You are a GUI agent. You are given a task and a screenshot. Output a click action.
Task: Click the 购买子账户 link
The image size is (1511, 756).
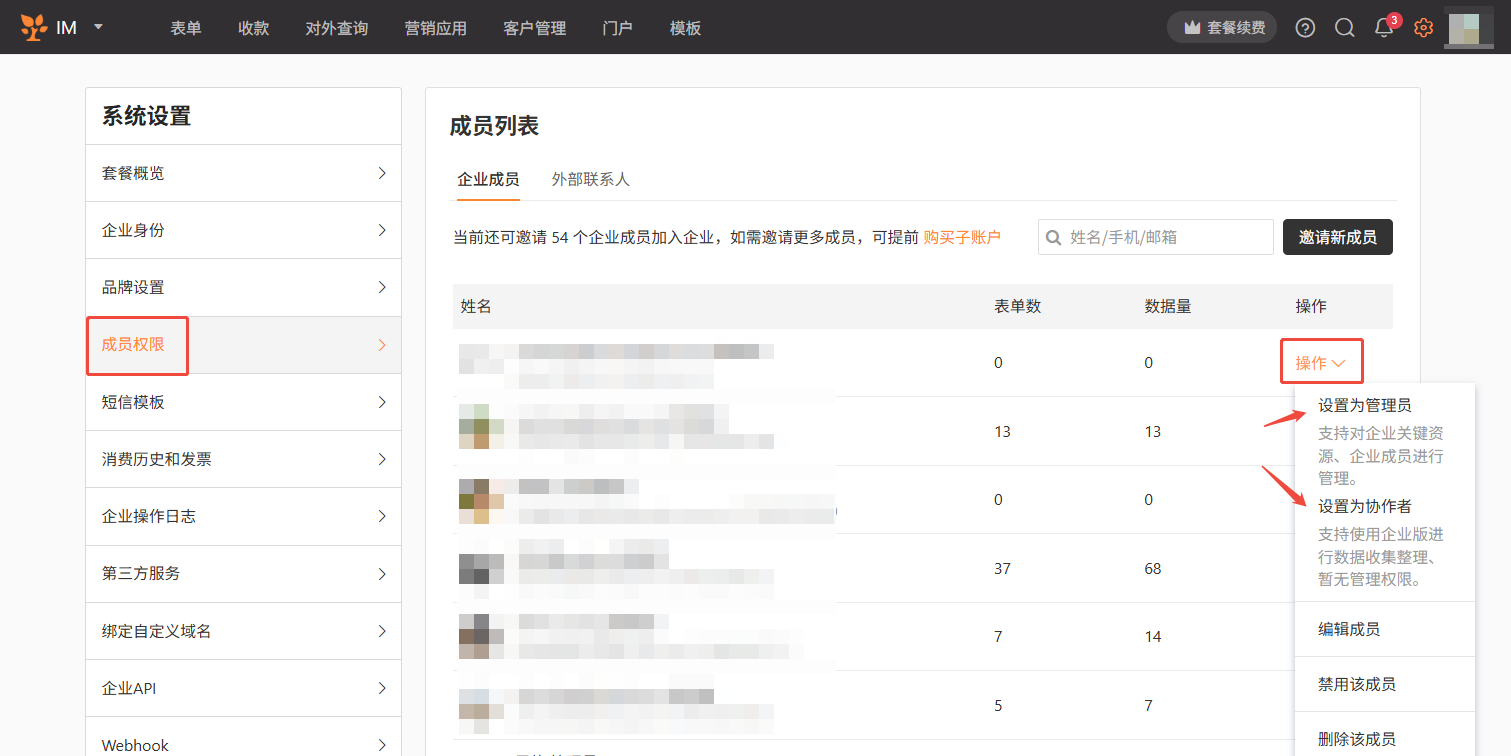coord(962,237)
